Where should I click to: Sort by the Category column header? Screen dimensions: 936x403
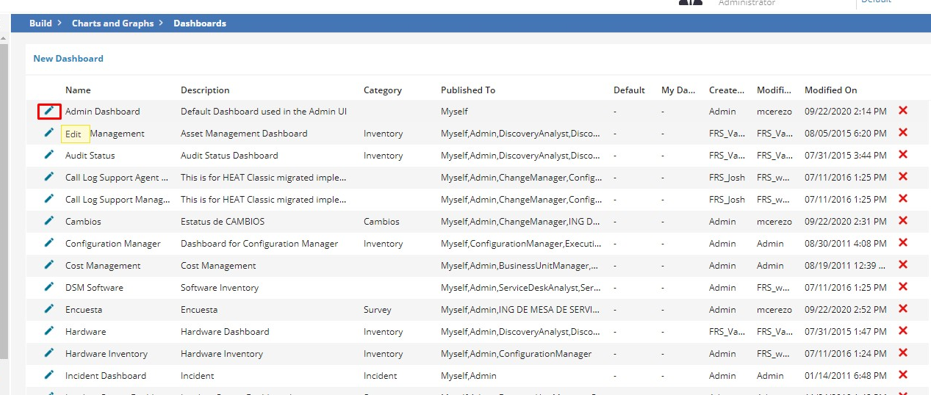pos(383,90)
